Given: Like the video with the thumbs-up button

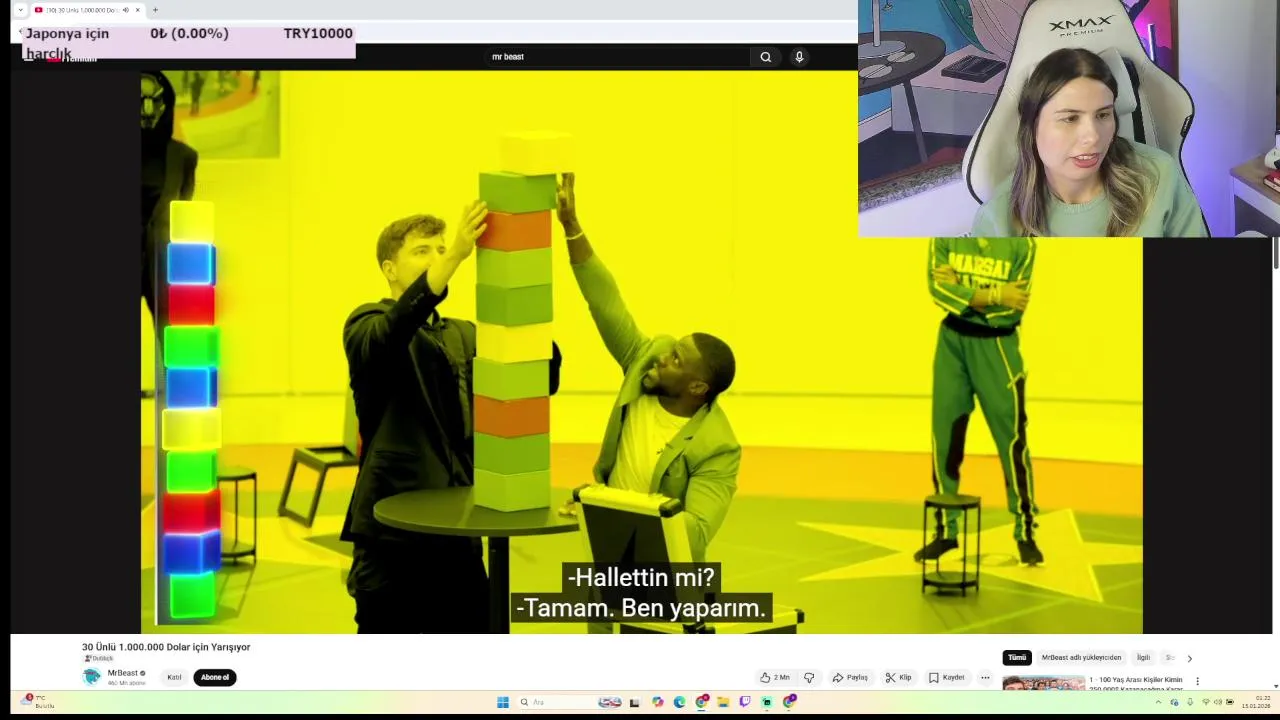Looking at the screenshot, I should [x=775, y=677].
